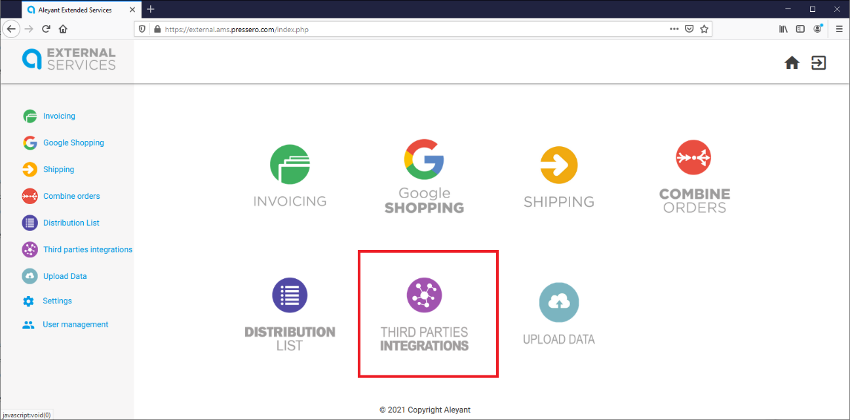Bookmark this page with star icon
This screenshot has height=420, width=850.
[704, 29]
